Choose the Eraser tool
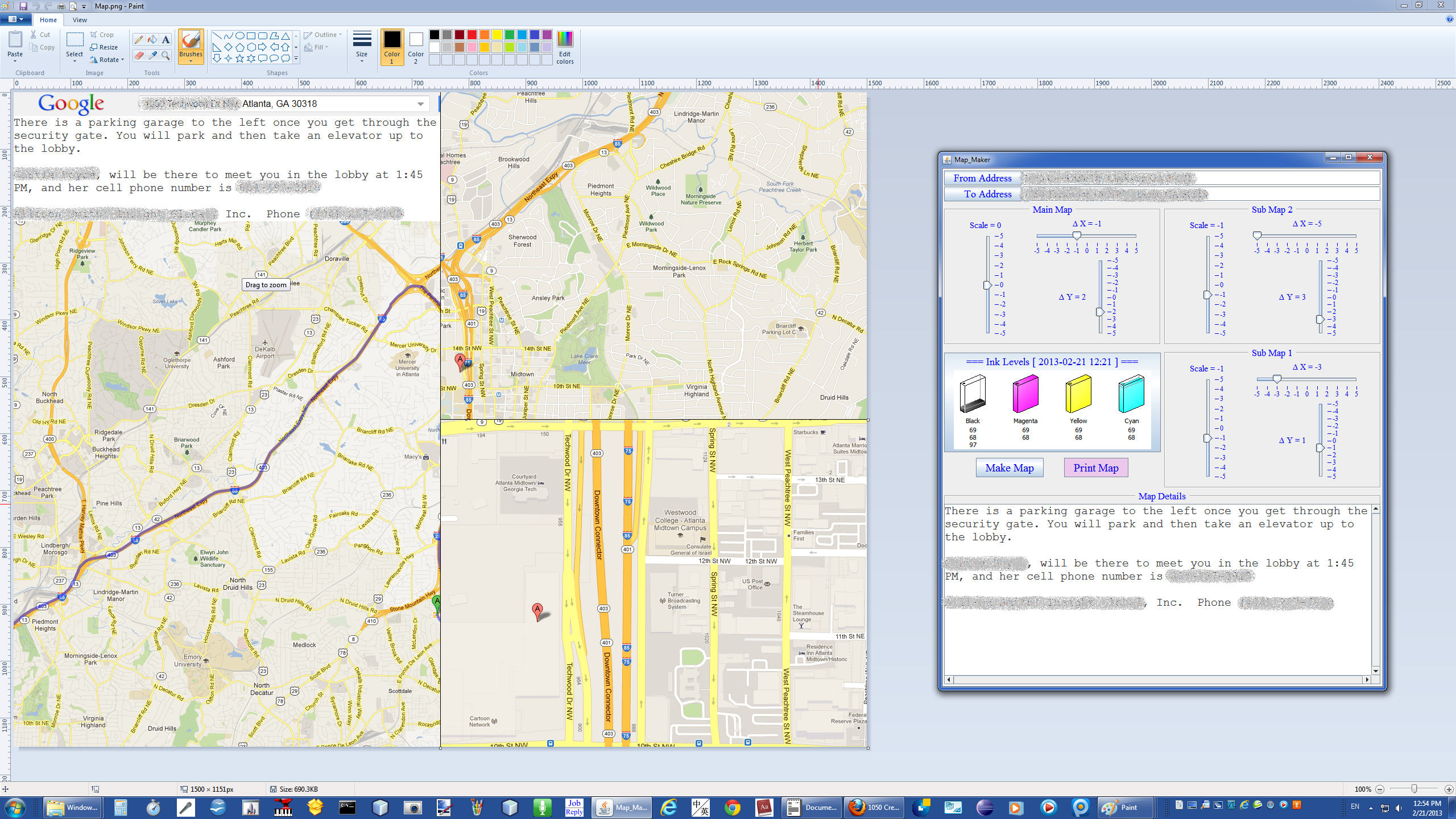Screen dimensions: 1456x819 [x=139, y=55]
